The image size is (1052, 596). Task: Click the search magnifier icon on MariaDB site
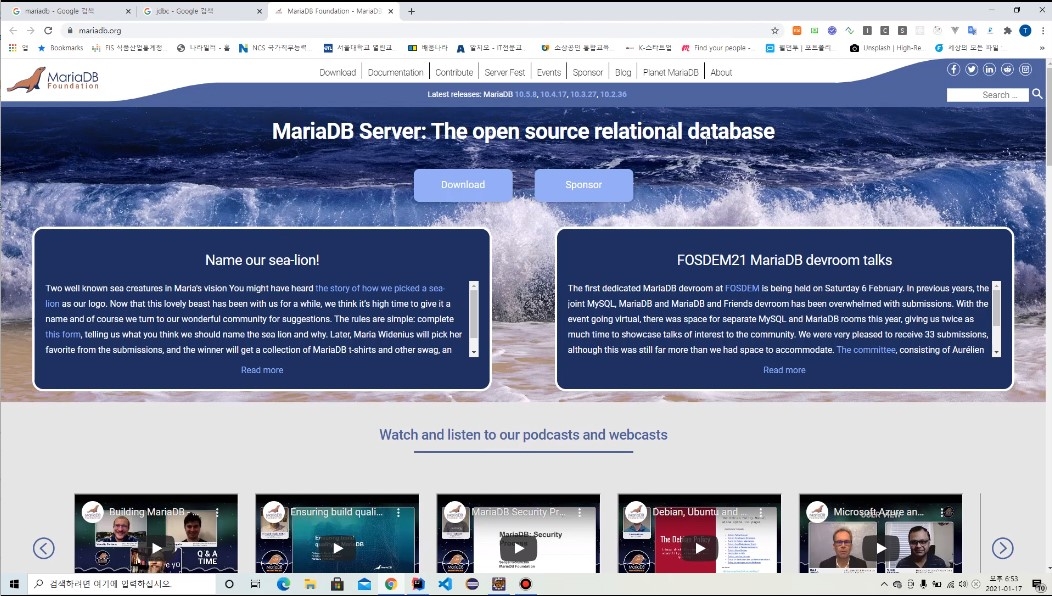tap(1037, 94)
